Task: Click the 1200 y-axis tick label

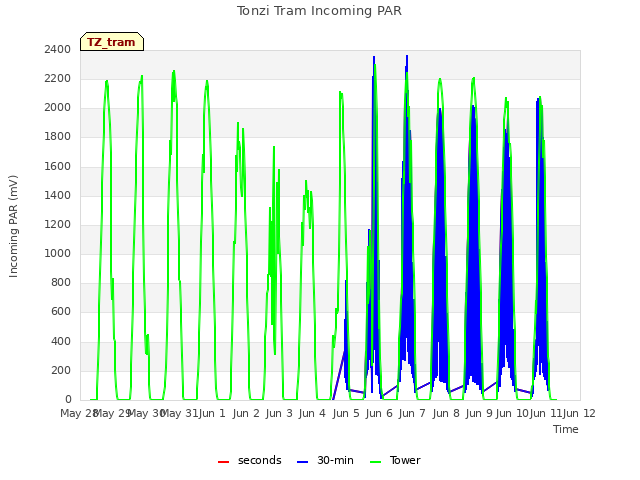Action: 58,224
